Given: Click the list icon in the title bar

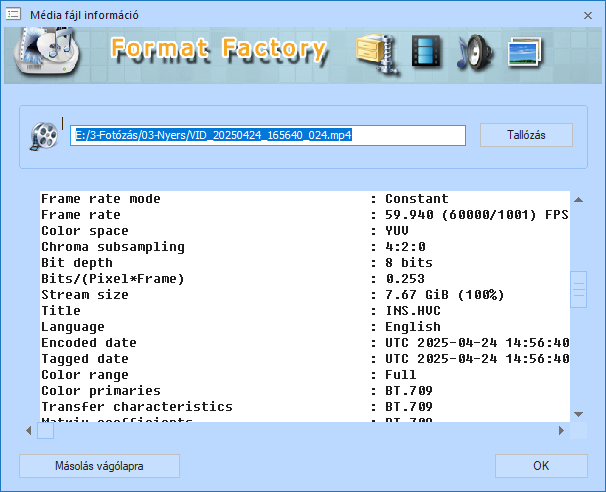Looking at the screenshot, I should click(13, 15).
